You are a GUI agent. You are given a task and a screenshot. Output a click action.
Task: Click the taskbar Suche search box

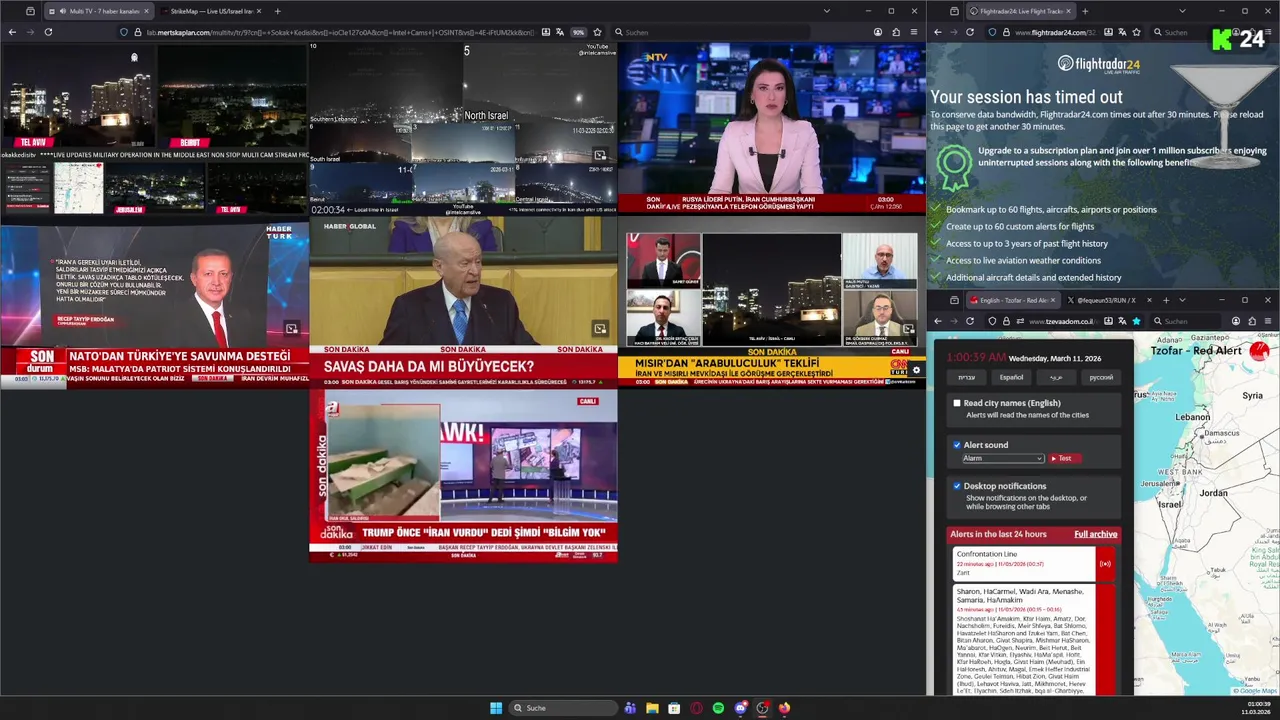(563, 708)
